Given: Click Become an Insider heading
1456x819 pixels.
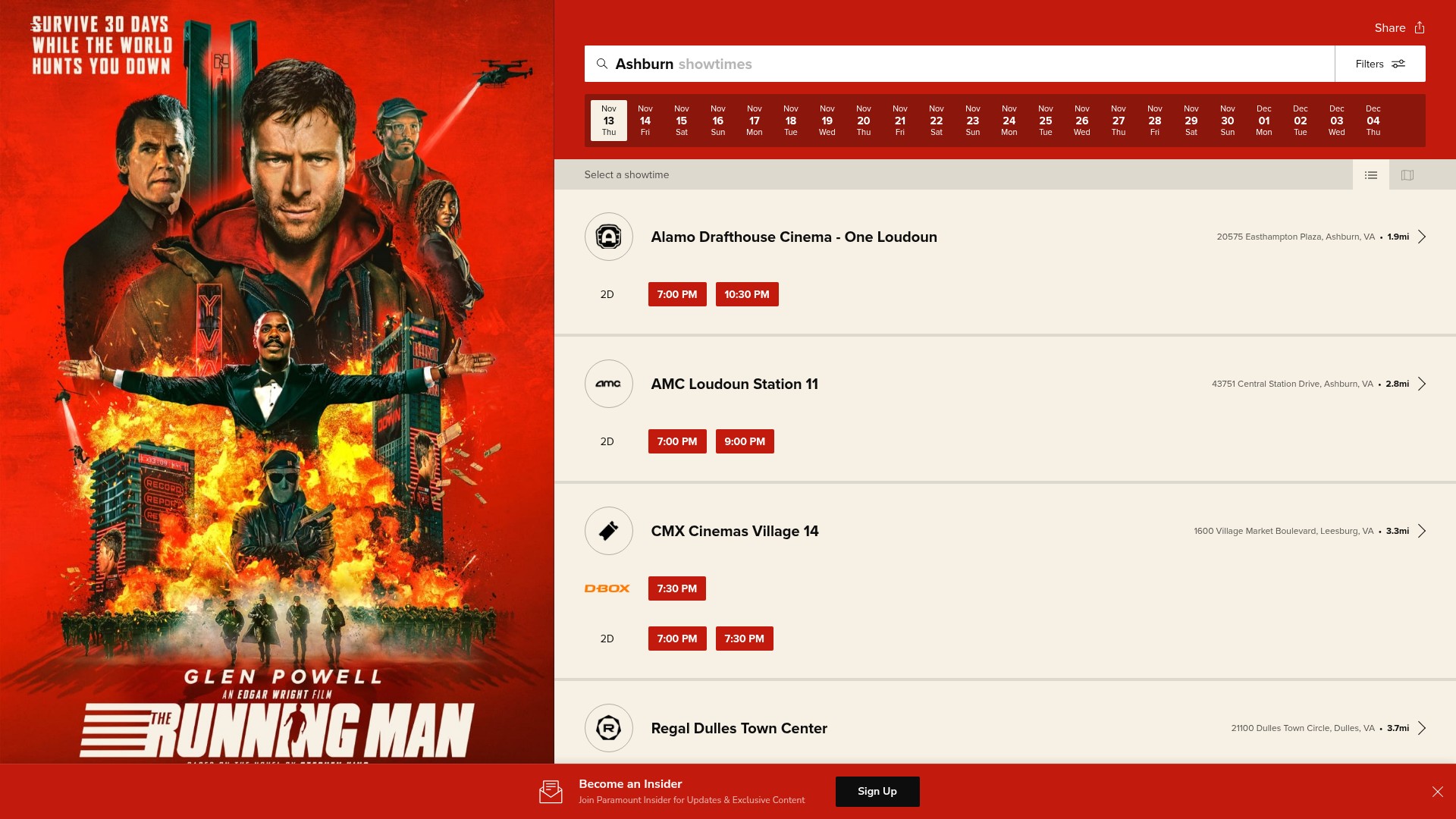Looking at the screenshot, I should [x=630, y=784].
